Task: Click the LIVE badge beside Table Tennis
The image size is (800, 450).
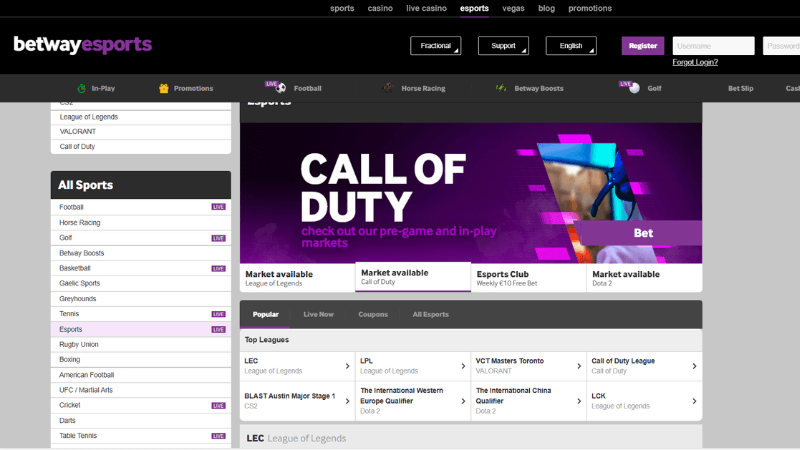Action: click(218, 436)
